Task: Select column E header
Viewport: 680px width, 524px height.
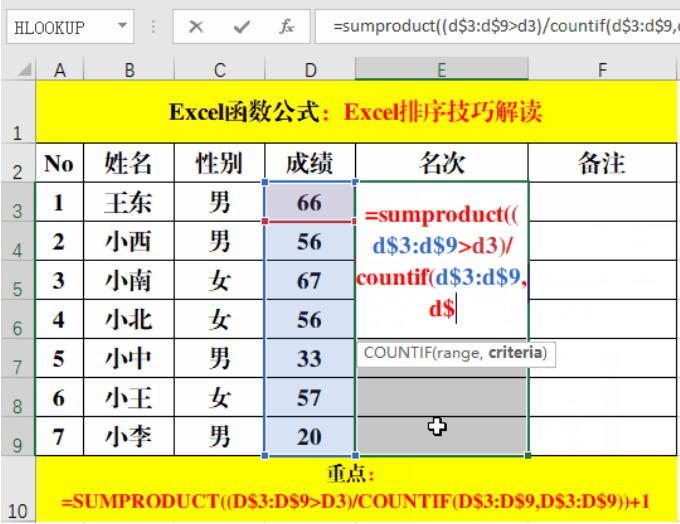Action: tap(441, 69)
